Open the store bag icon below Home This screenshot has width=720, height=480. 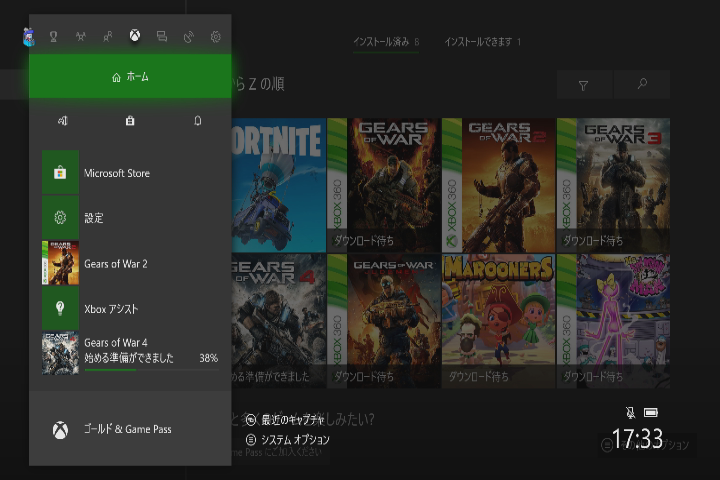(x=130, y=121)
